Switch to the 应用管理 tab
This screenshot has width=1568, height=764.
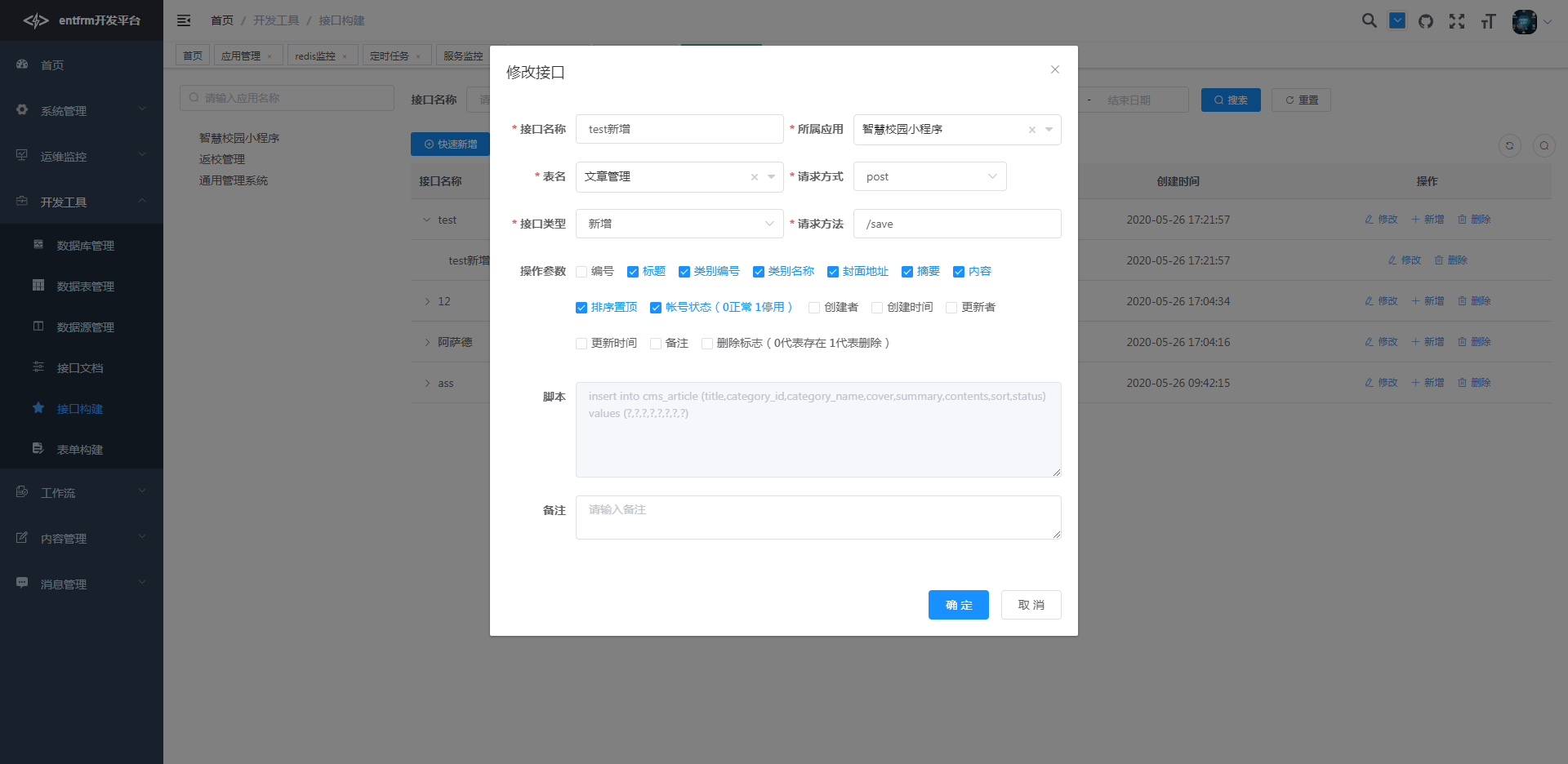click(248, 56)
